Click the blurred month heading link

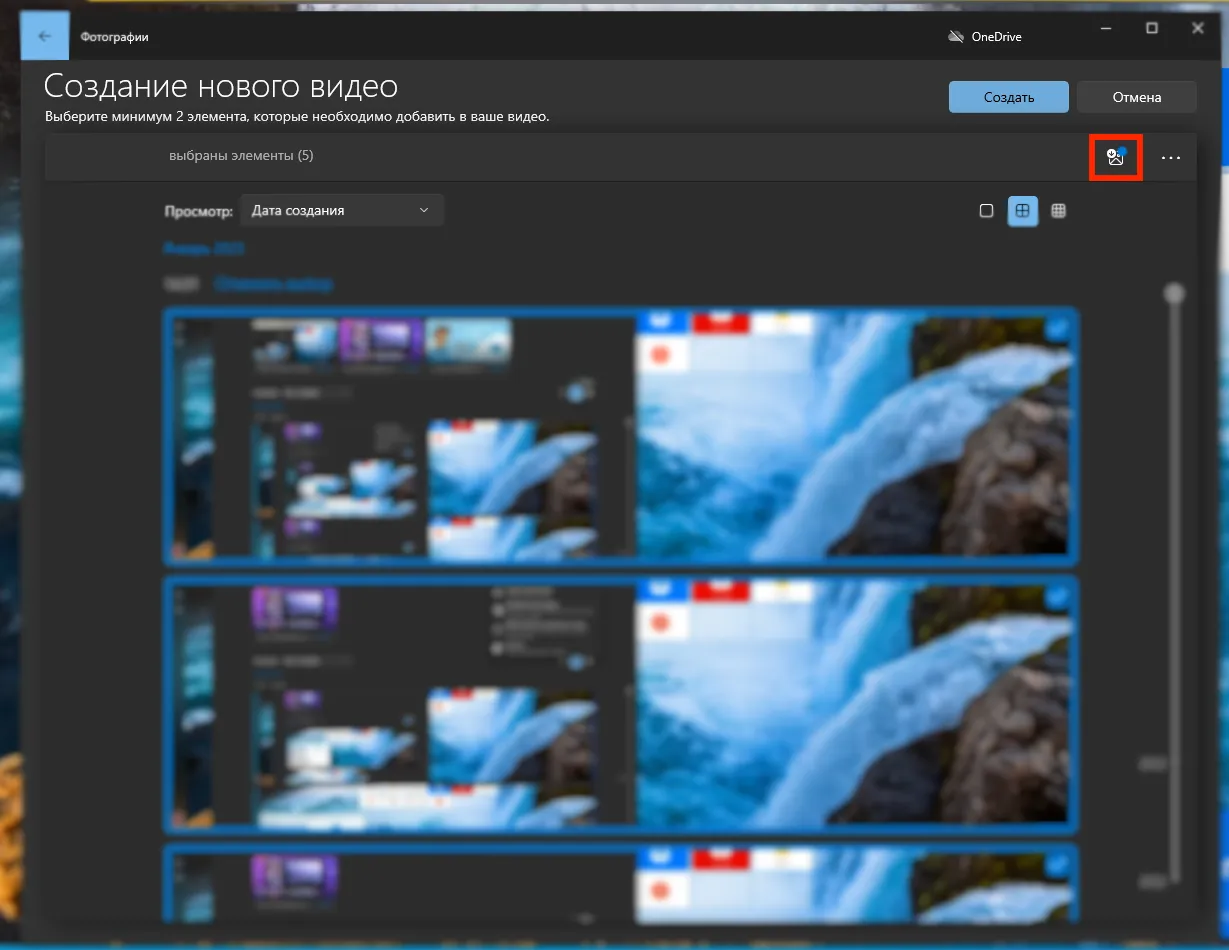(204, 249)
